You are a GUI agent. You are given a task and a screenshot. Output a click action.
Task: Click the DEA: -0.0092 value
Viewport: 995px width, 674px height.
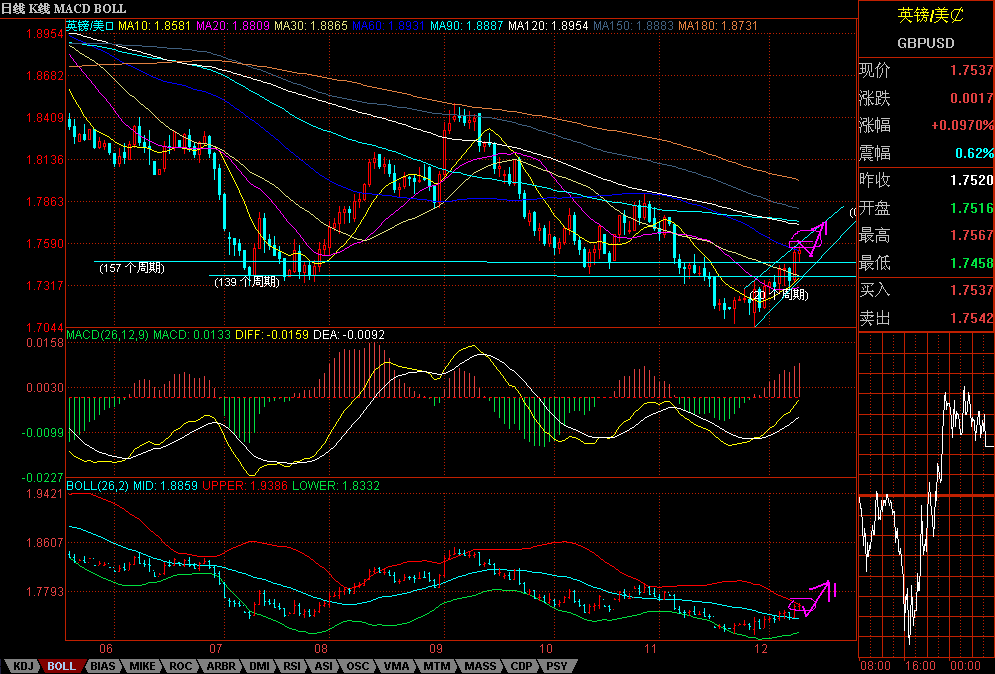pyautogui.click(x=349, y=334)
